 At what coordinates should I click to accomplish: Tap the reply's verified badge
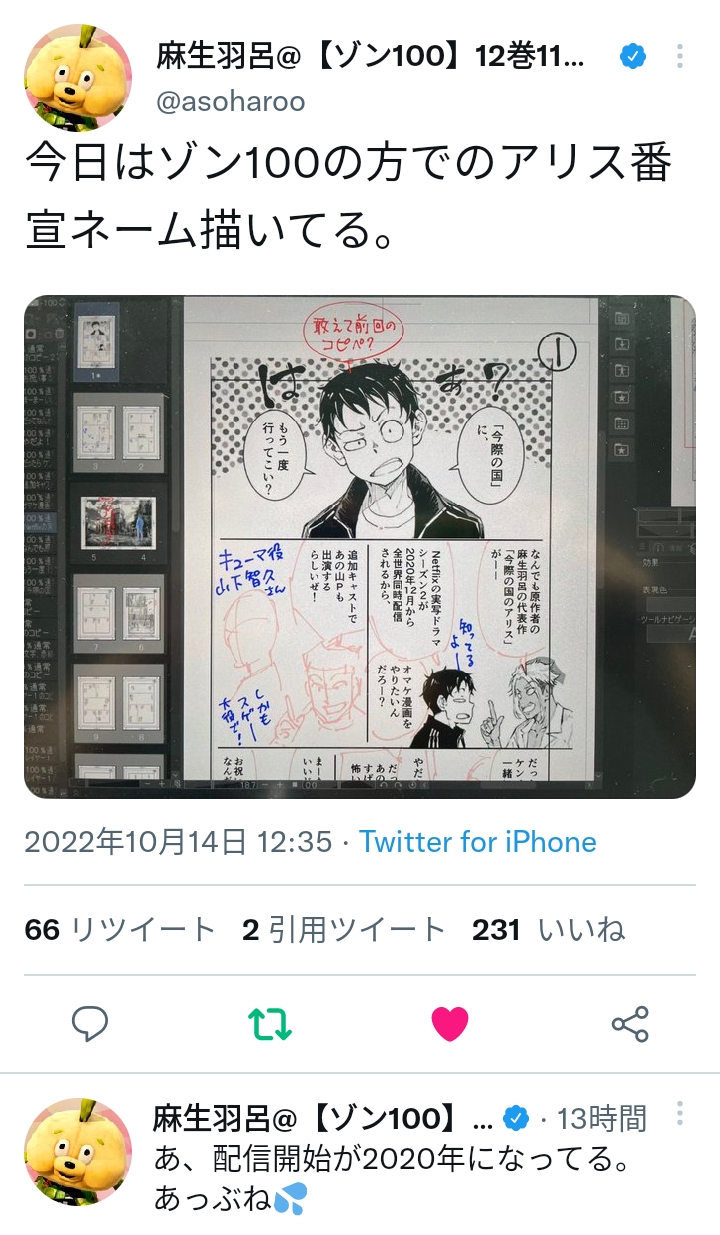point(515,1117)
